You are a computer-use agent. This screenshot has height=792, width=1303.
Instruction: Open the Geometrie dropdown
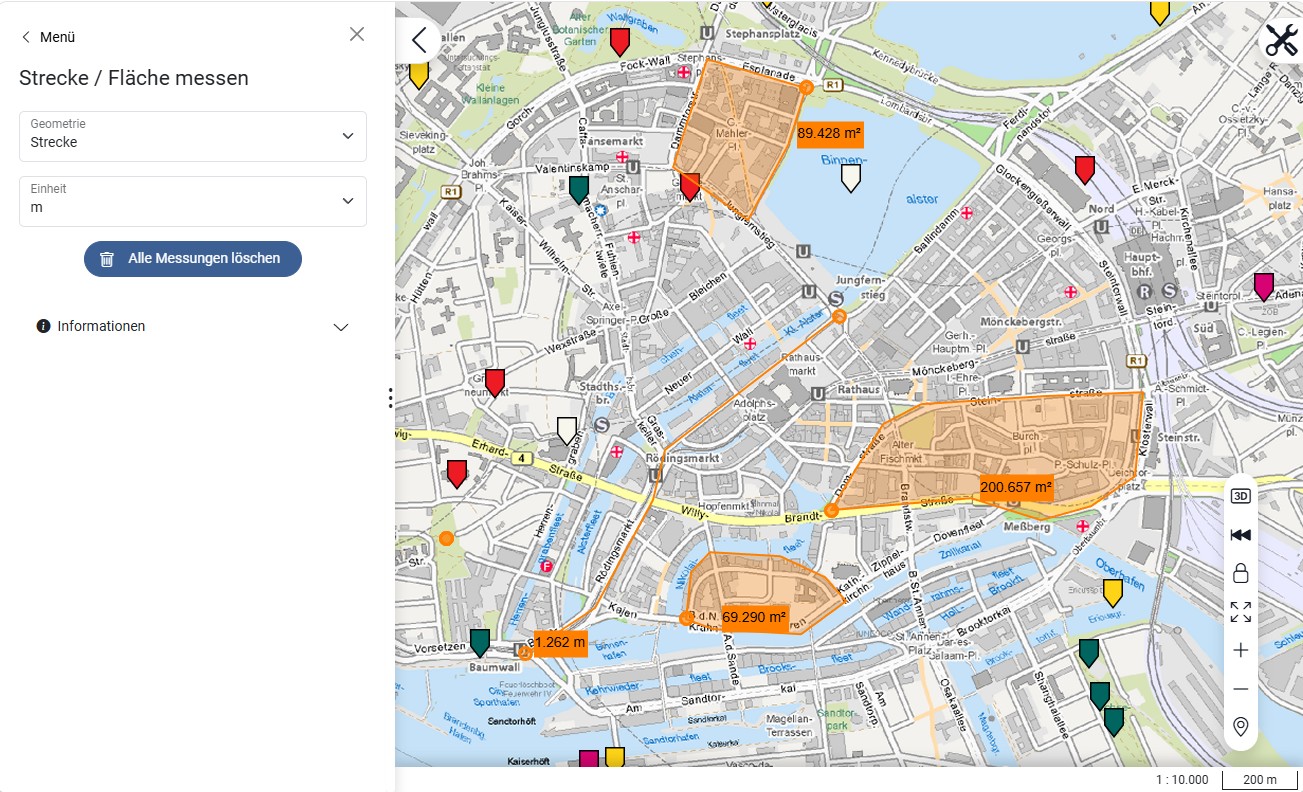coord(193,135)
